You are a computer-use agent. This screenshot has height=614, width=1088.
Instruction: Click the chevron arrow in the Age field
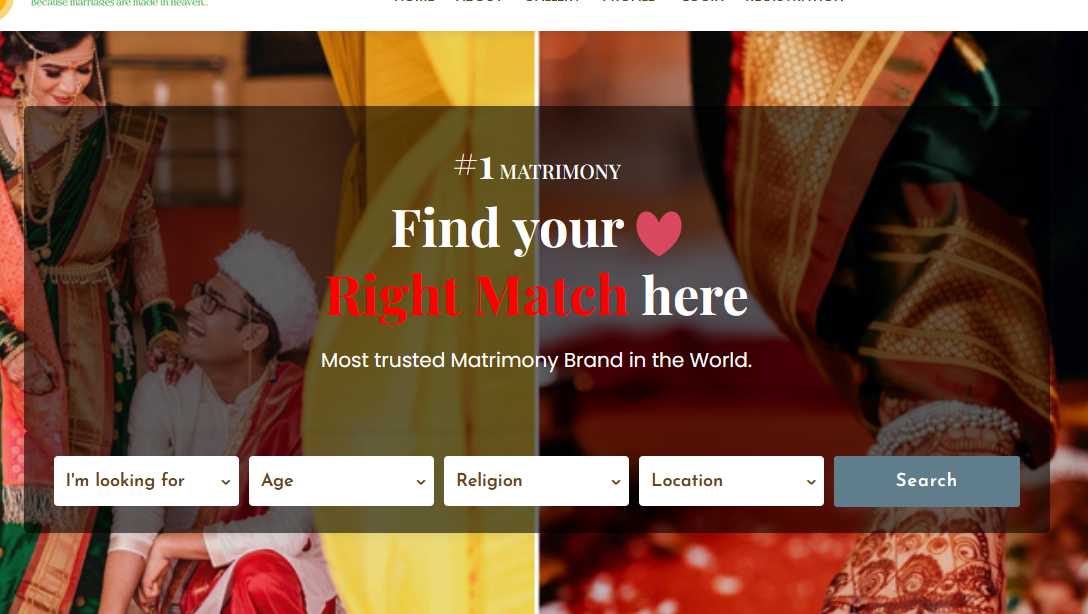click(420, 481)
